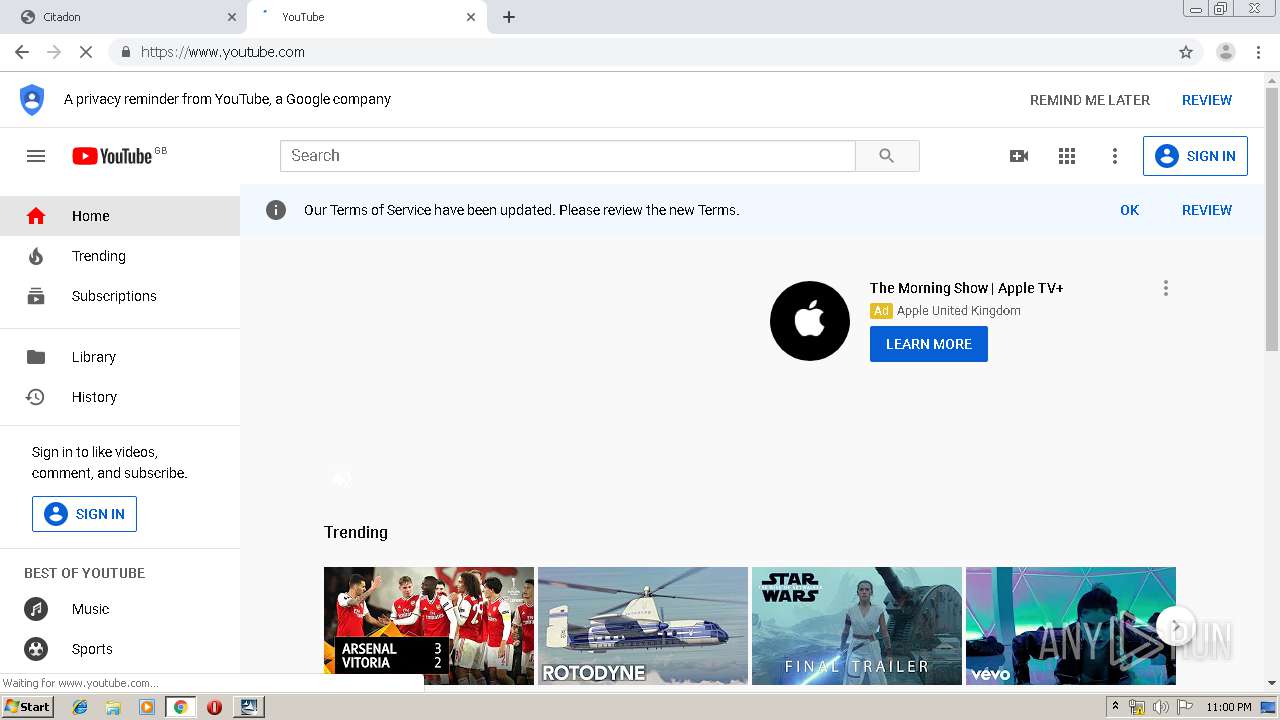Open the Opera taskbar icon

[x=214, y=707]
